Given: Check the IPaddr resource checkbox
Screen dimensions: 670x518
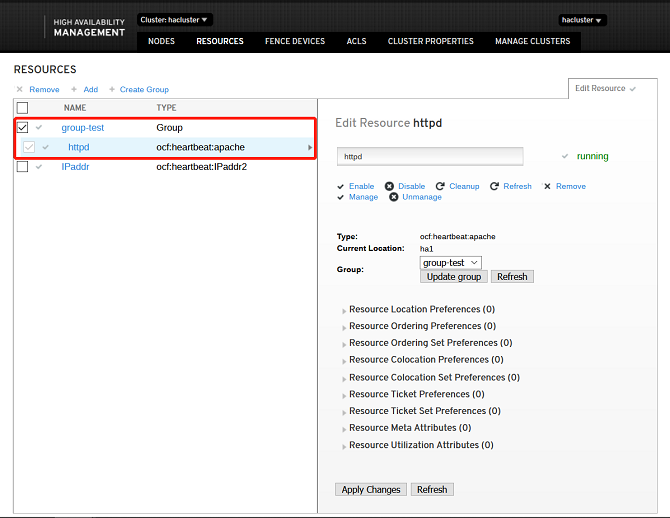Looking at the screenshot, I should tap(22, 166).
